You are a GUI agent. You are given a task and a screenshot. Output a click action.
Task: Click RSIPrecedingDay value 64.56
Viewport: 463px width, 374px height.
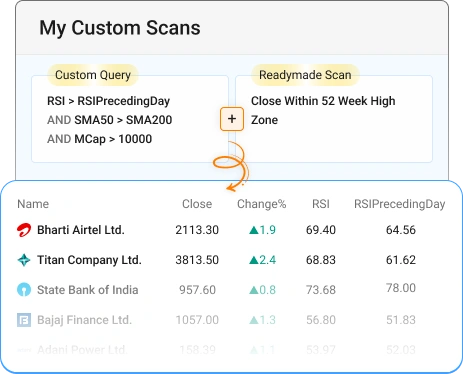(401, 230)
